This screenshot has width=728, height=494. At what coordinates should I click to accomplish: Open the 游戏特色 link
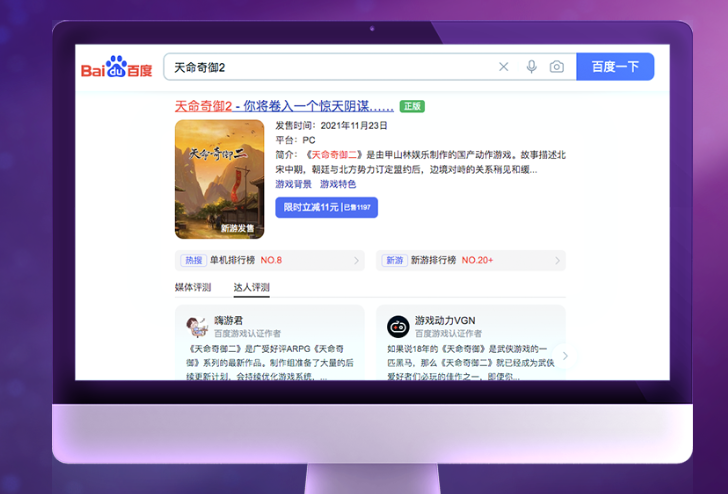(337, 184)
